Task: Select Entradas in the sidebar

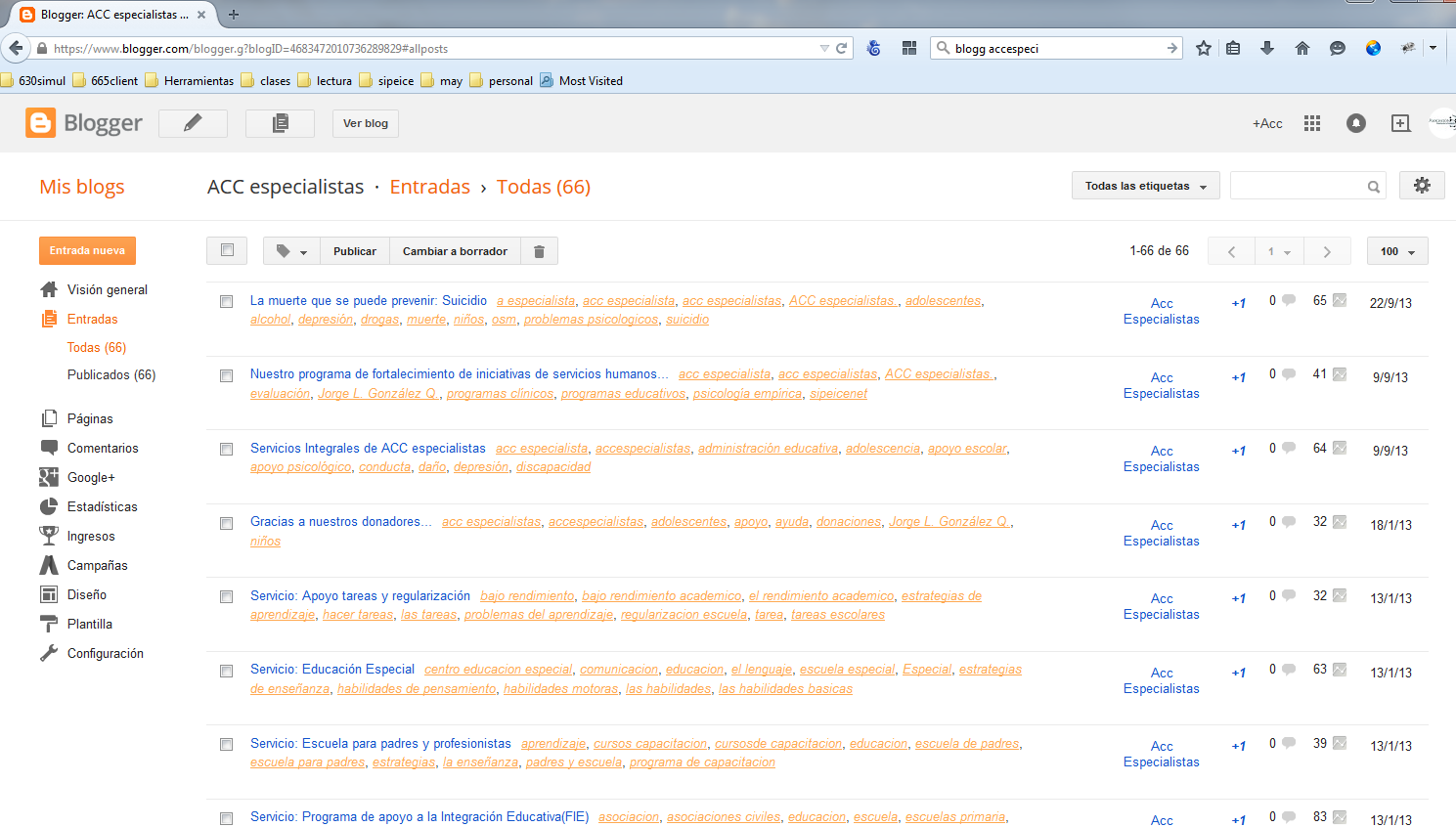Action: click(92, 319)
